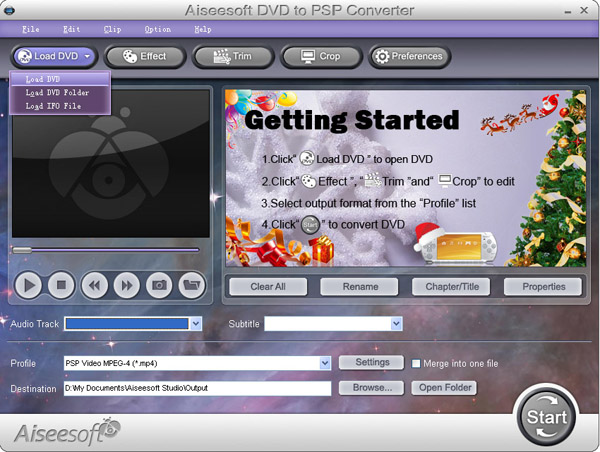The width and height of the screenshot is (600, 452).
Task: Open Preferences with the gear button
Action: point(409,57)
